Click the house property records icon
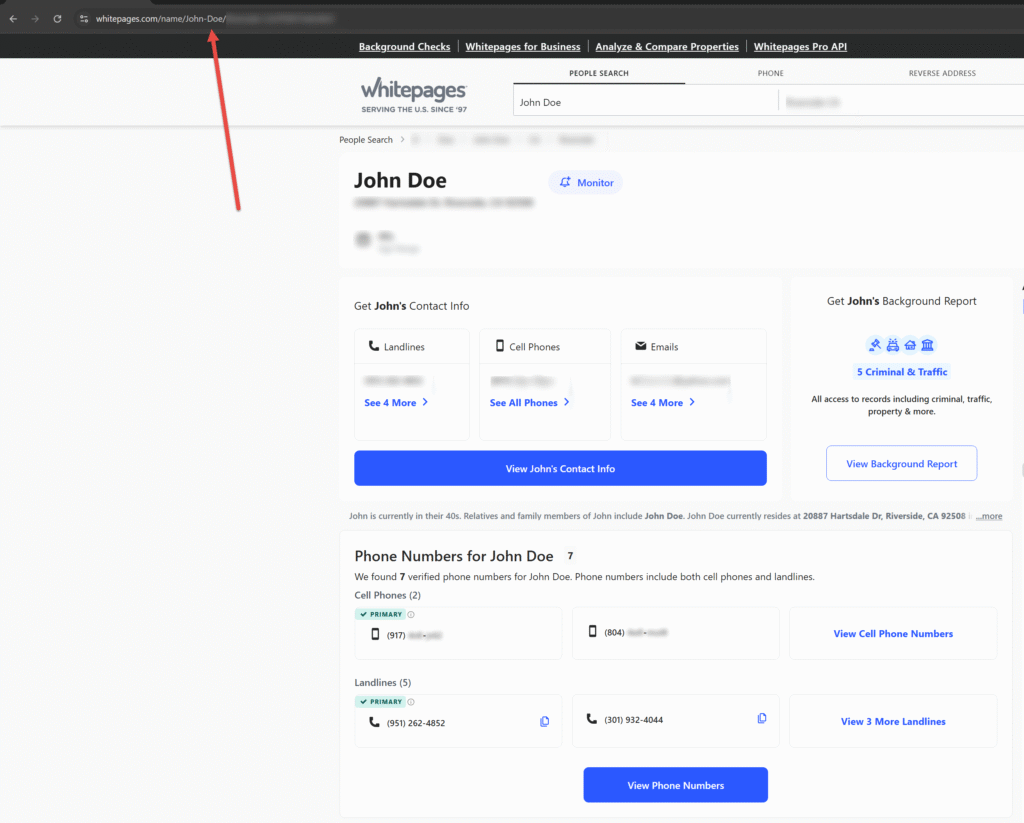This screenshot has height=823, width=1024. point(910,345)
